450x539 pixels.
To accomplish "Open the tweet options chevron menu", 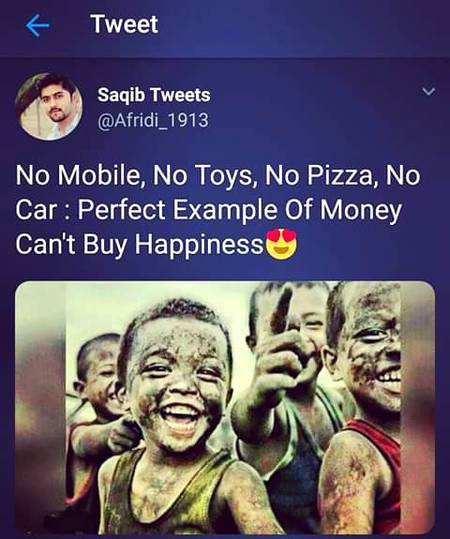I will [429, 91].
